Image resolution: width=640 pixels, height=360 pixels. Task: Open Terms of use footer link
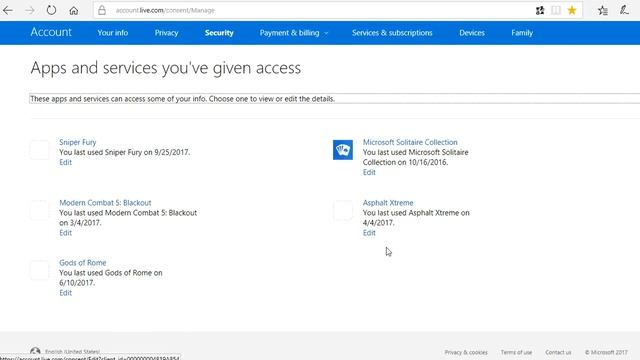click(x=516, y=352)
